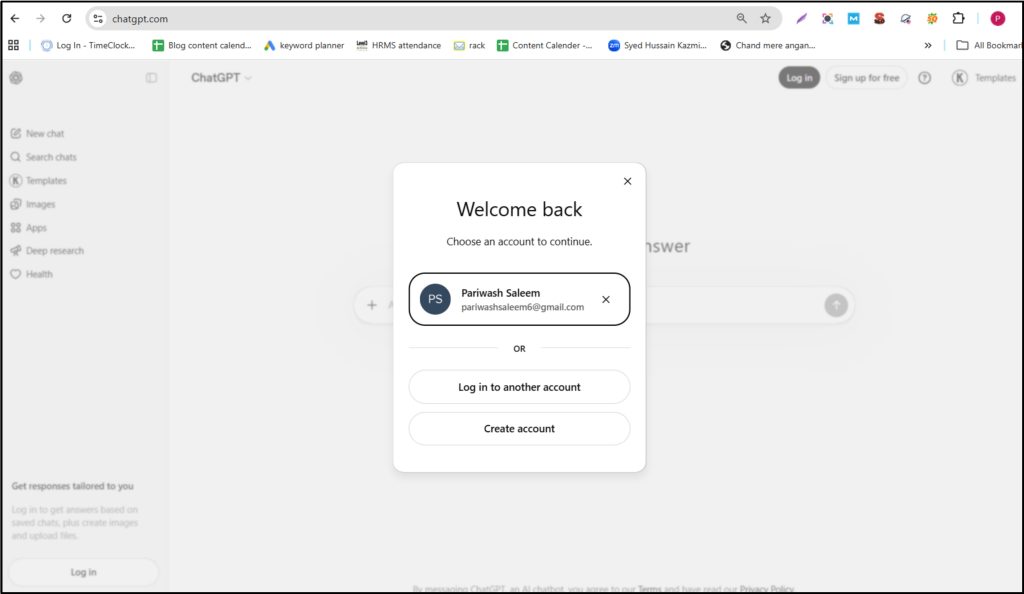Open site information icon in address bar
Screen dimensions: 1024x594
[98, 18]
